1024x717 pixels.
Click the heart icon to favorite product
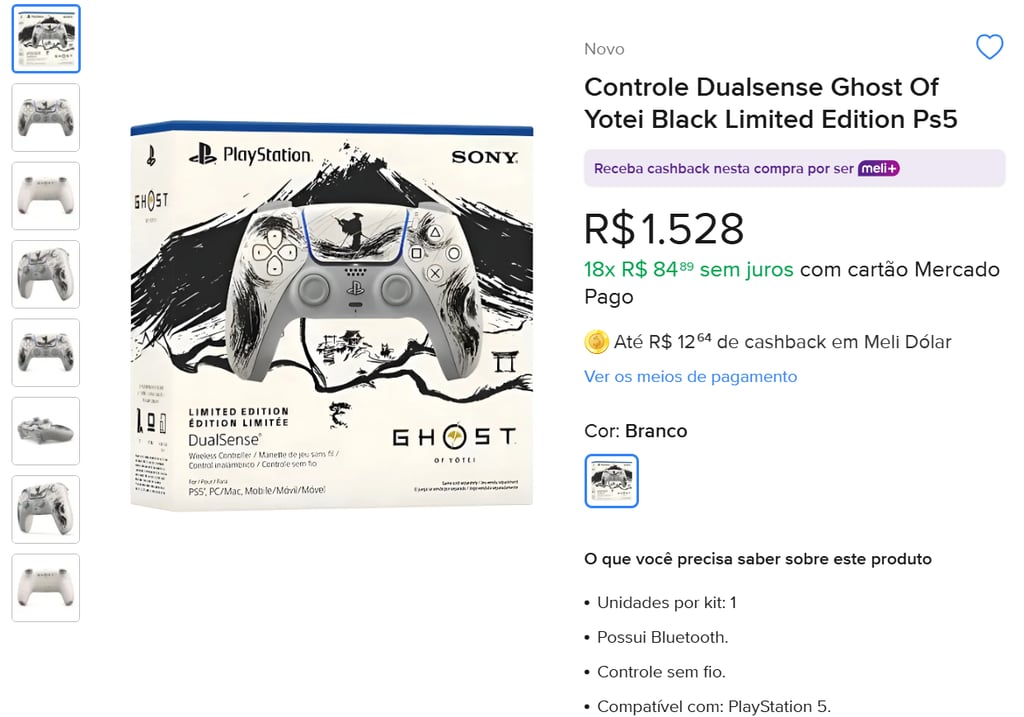pyautogui.click(x=990, y=47)
